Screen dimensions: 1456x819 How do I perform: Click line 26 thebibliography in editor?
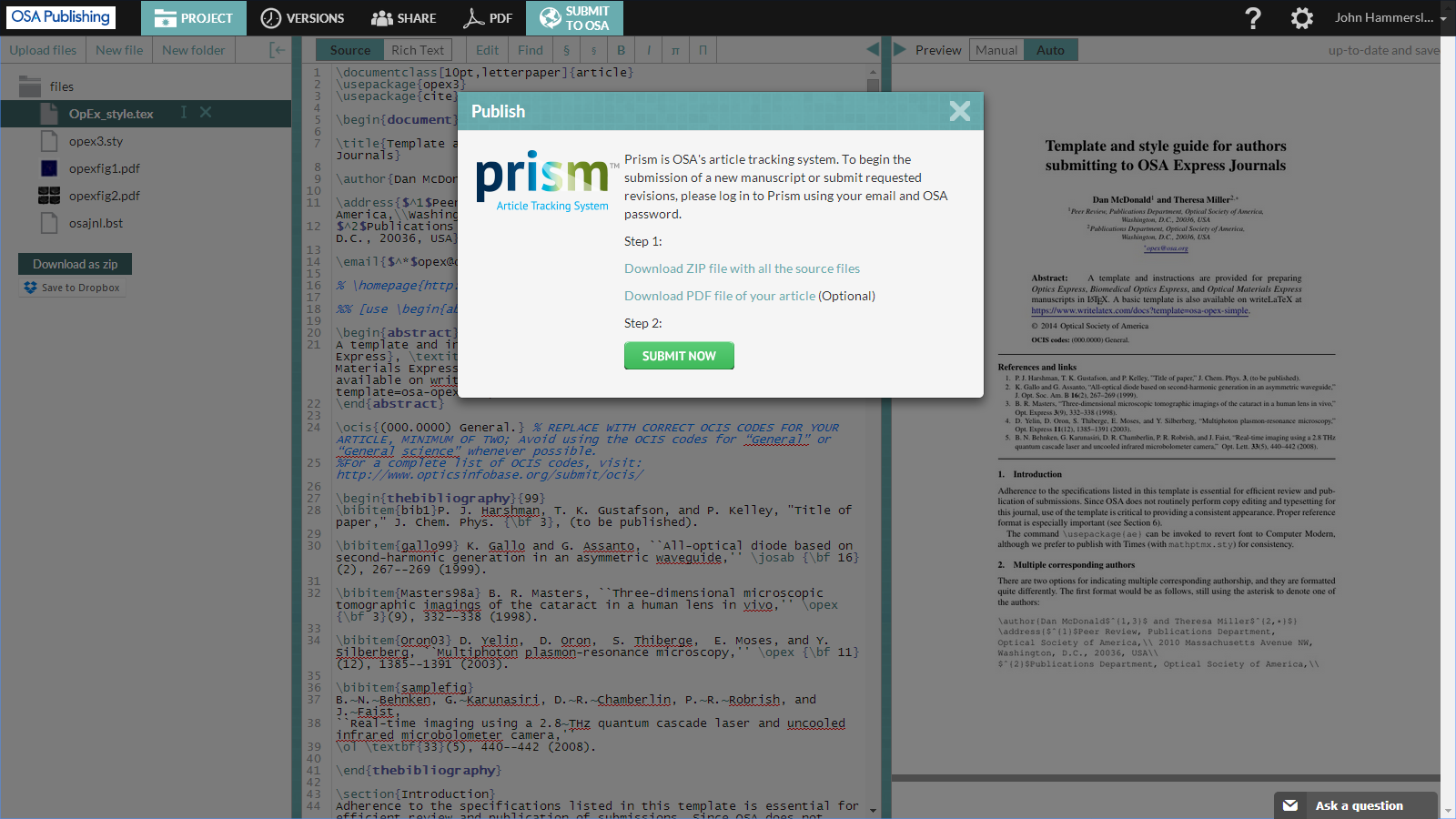(440, 498)
